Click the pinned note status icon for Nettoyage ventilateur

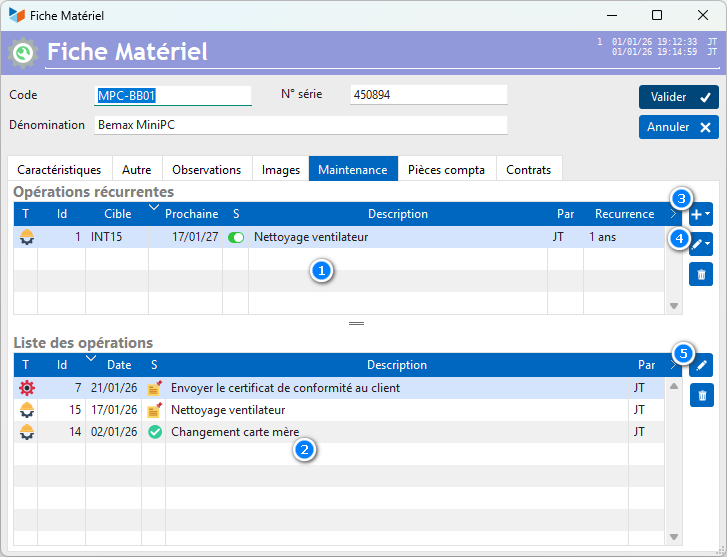154,410
